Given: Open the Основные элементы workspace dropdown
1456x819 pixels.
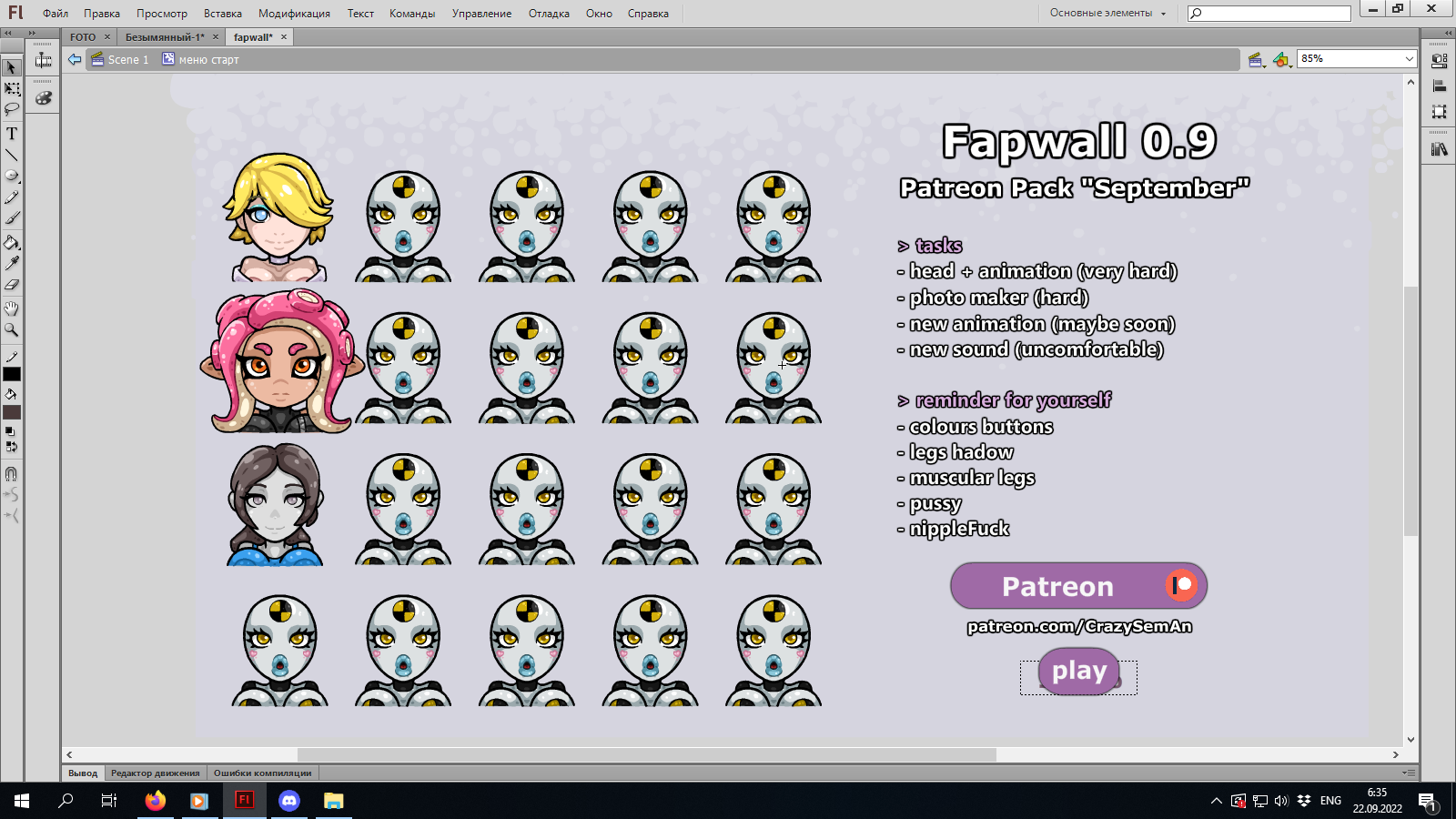Looking at the screenshot, I should (x=1107, y=13).
